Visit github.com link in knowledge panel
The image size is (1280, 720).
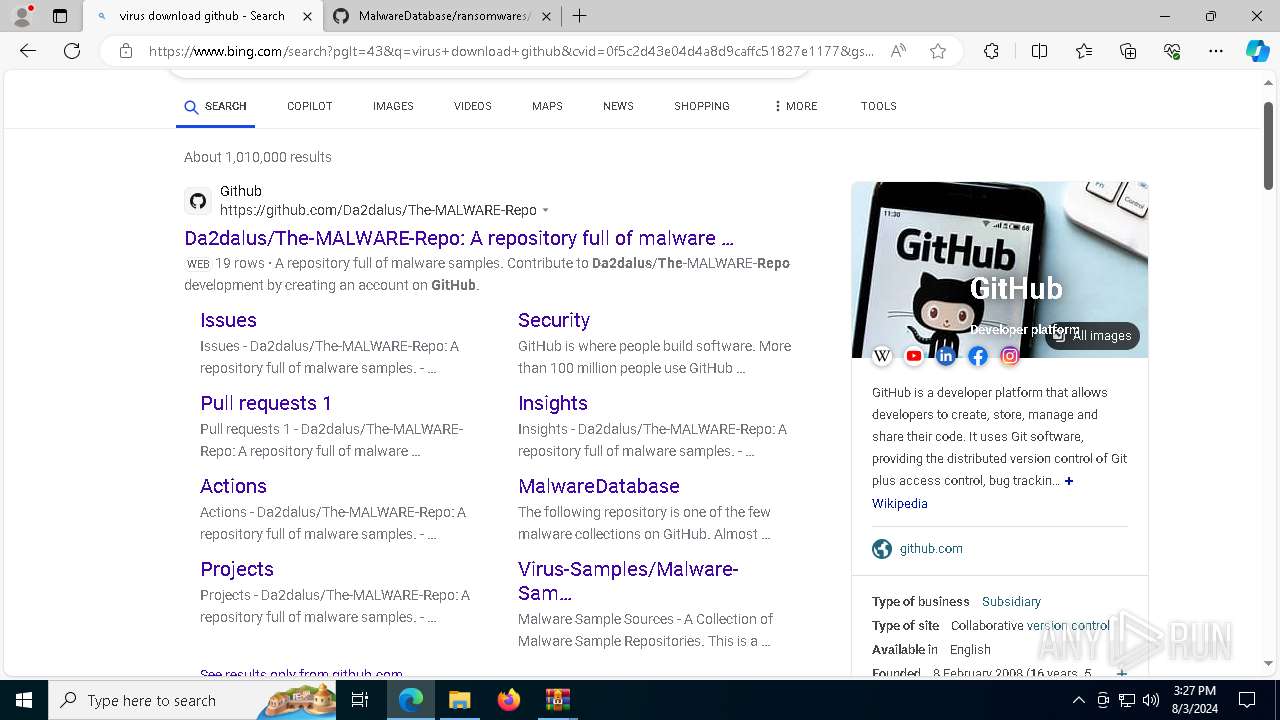click(x=931, y=549)
